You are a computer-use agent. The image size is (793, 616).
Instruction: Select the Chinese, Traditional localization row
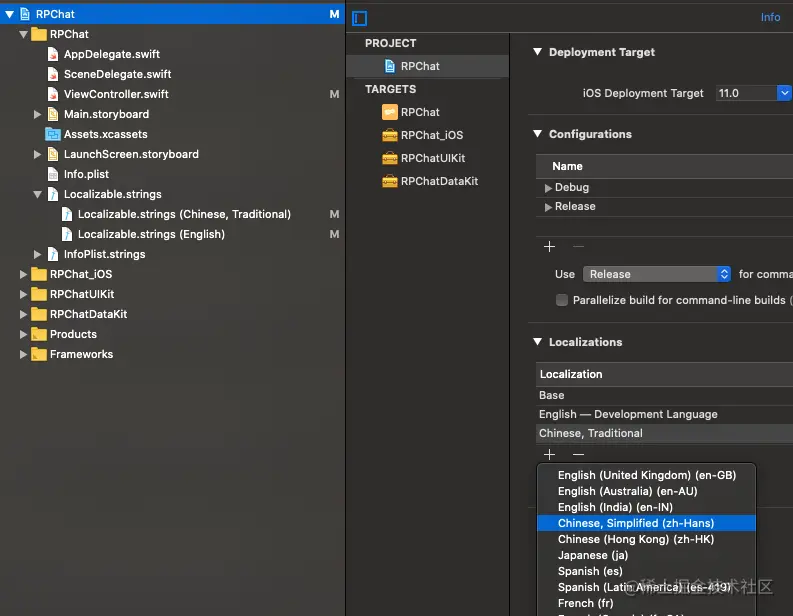tap(664, 433)
